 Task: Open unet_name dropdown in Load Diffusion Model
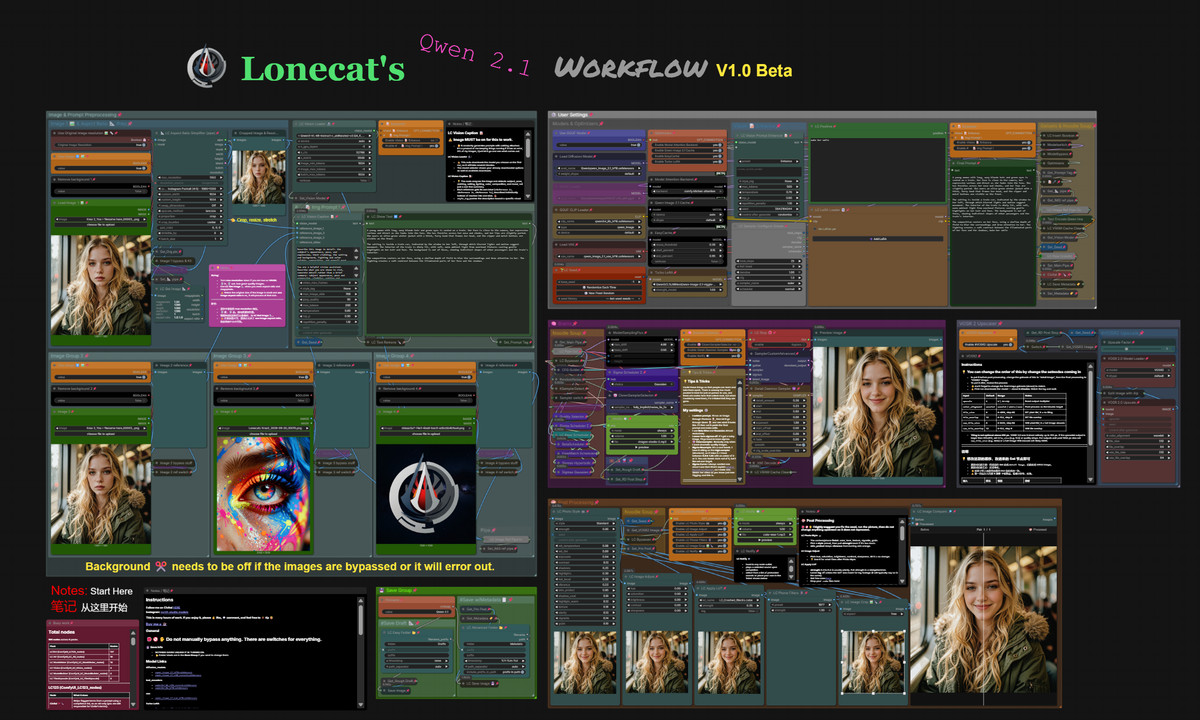(x=598, y=170)
